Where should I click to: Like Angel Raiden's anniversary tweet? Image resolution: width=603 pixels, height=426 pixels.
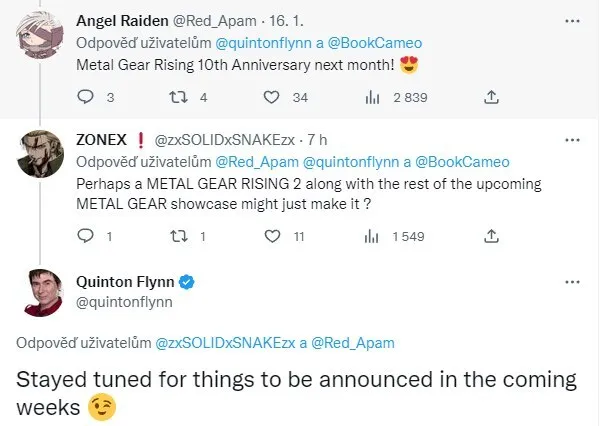pos(271,97)
